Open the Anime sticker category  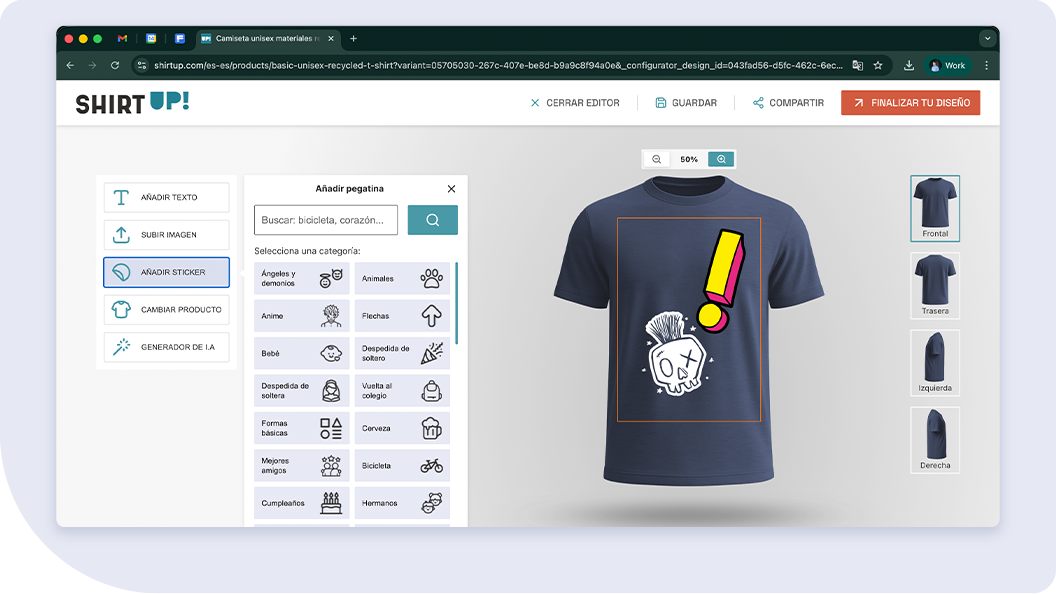coord(302,316)
